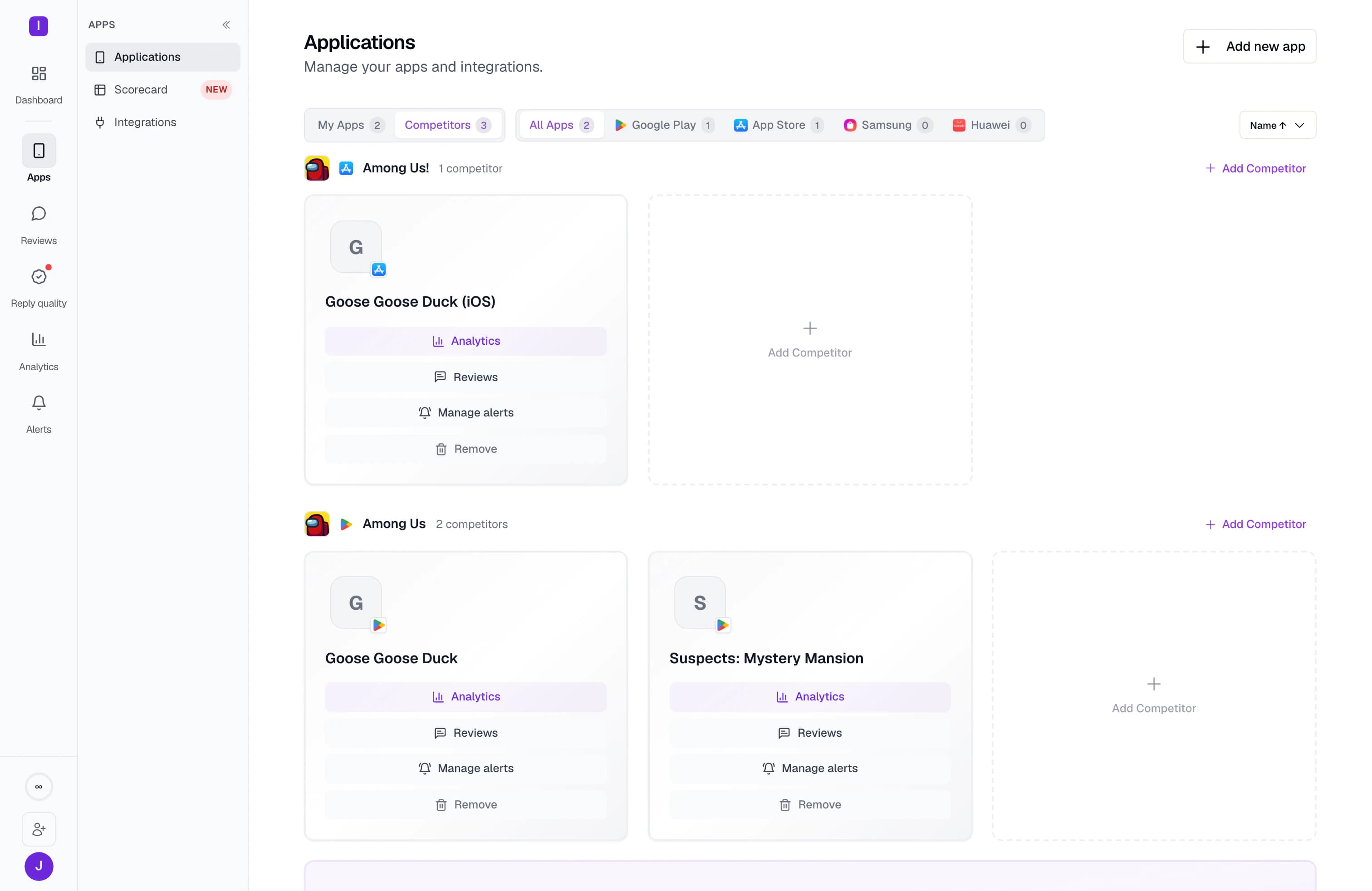Remove Suspects: Mystery Mansion competitor

pos(809,804)
